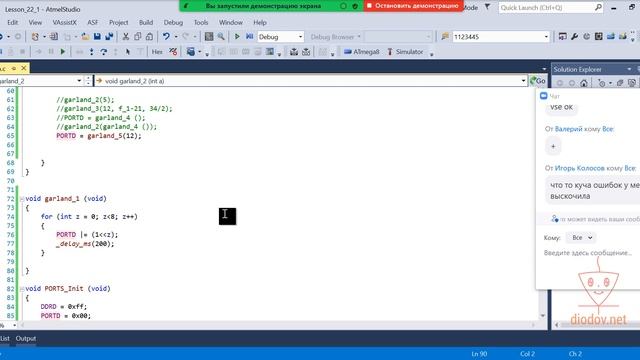The image size is (640, 360).
Task: Click the vertical scrollbar down arrow
Action: point(543,316)
